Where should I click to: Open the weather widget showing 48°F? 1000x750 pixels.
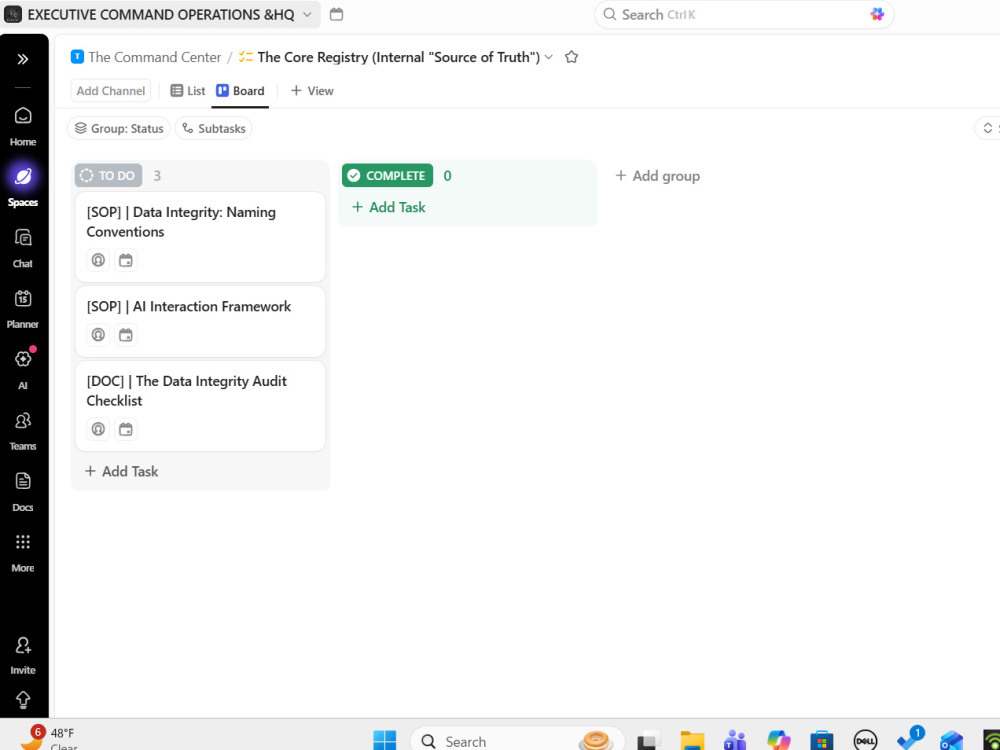click(x=48, y=738)
